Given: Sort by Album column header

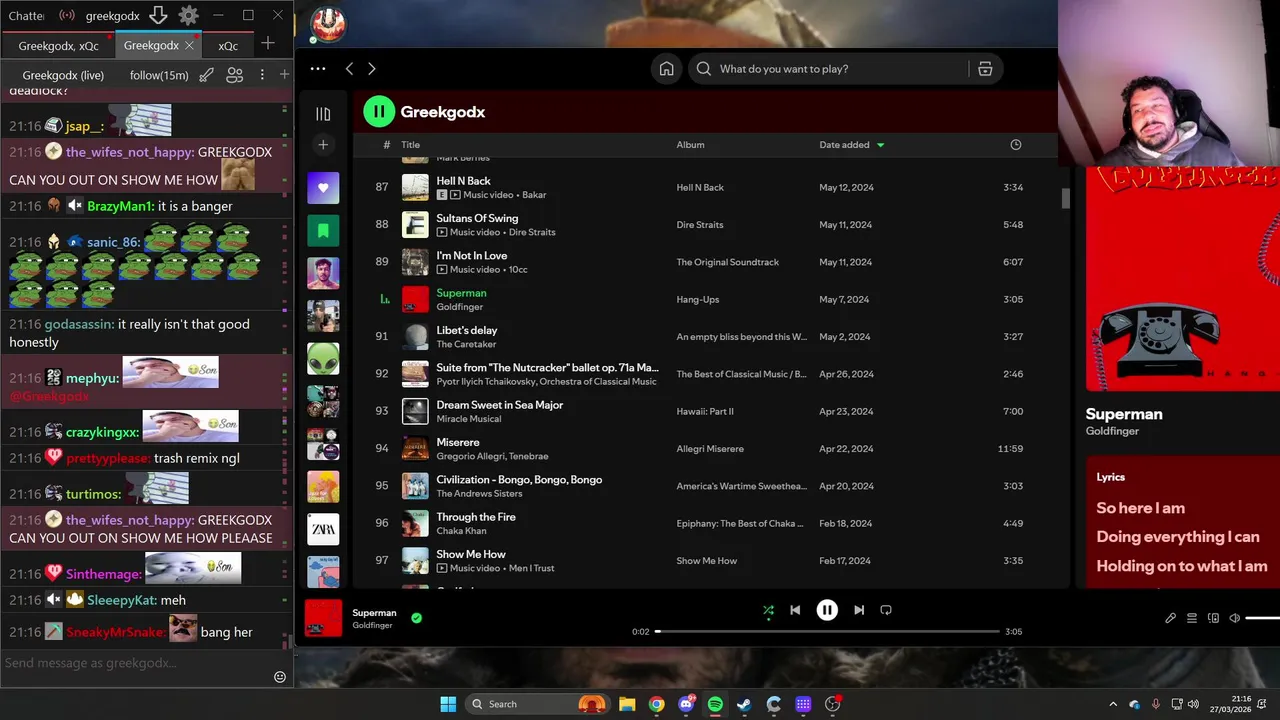Looking at the screenshot, I should pos(690,145).
